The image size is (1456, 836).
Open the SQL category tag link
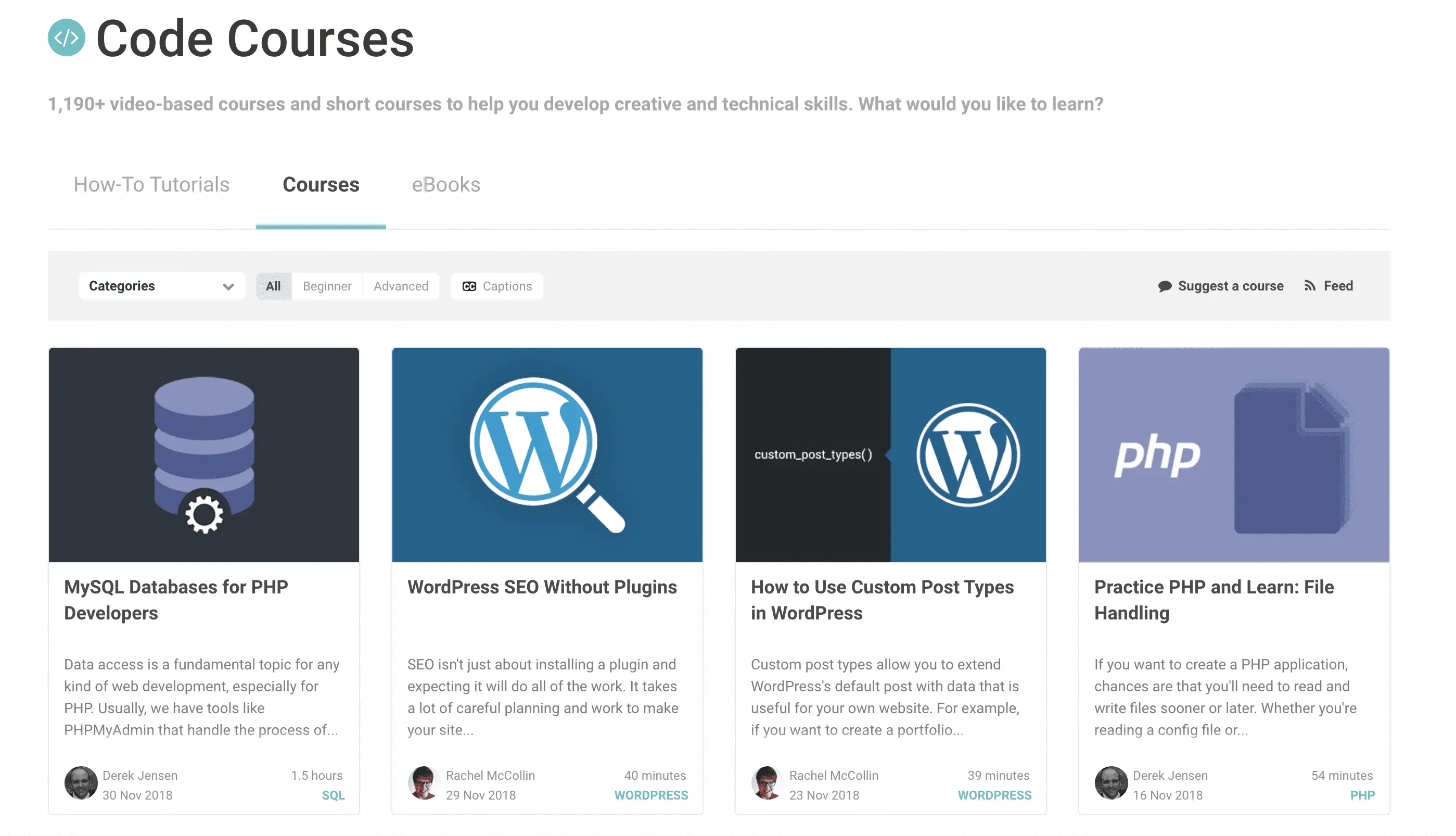point(333,795)
